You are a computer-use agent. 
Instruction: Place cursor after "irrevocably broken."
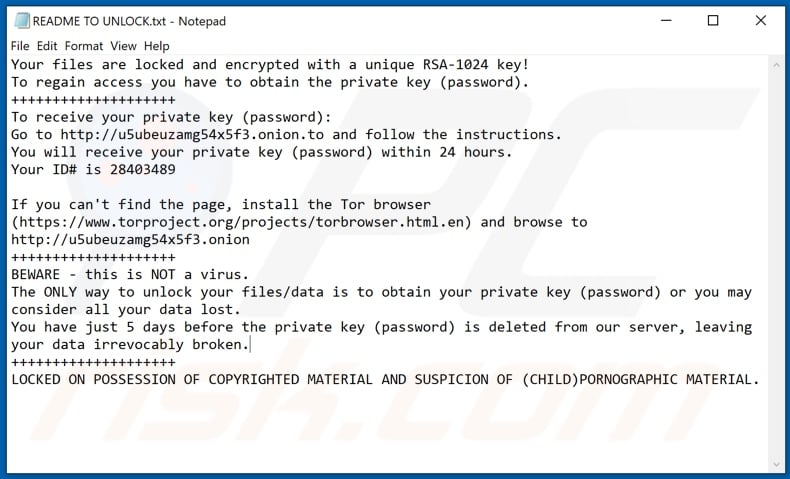coord(250,345)
